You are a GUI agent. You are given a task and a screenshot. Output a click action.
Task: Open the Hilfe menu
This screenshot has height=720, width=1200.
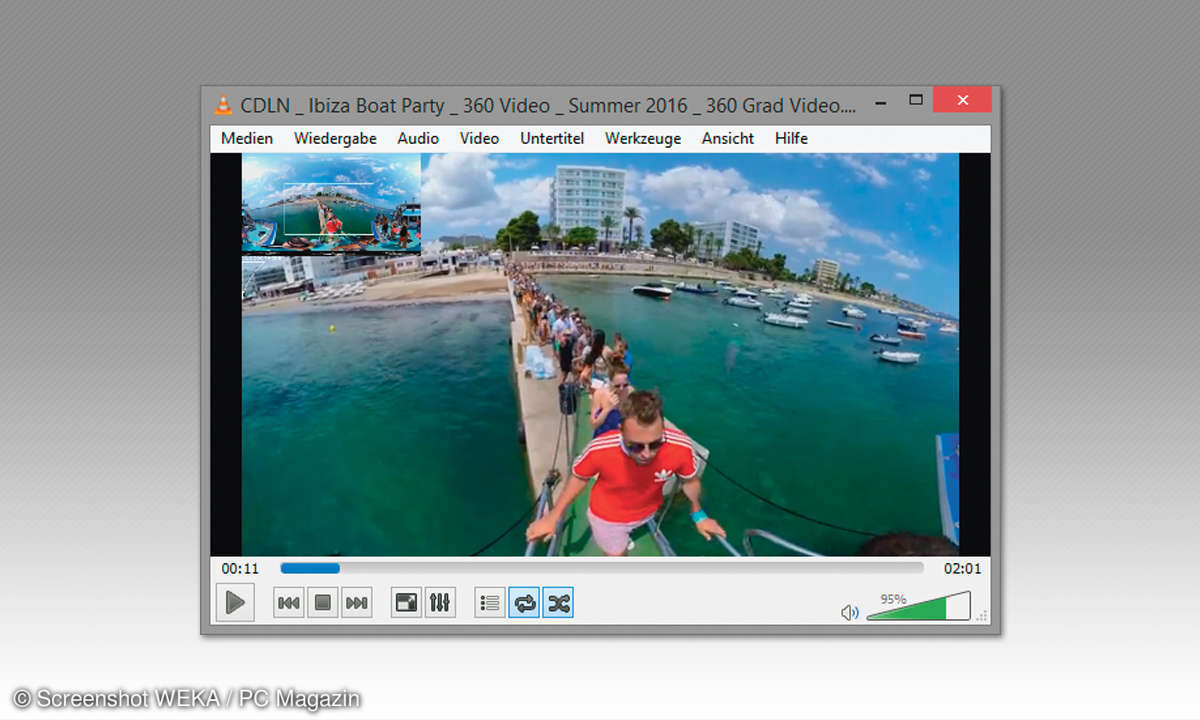791,138
